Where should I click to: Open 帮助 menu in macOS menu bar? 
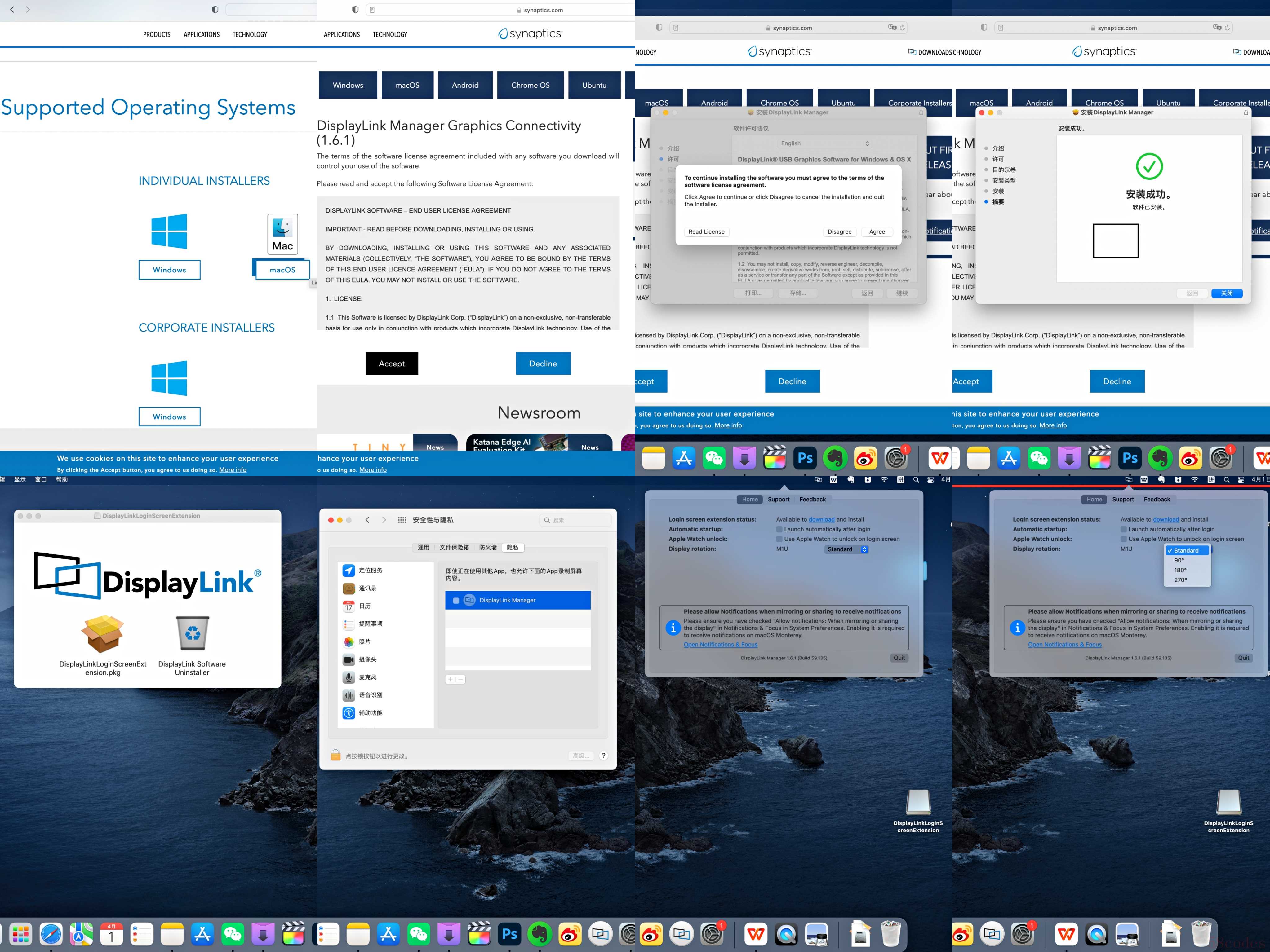point(62,479)
